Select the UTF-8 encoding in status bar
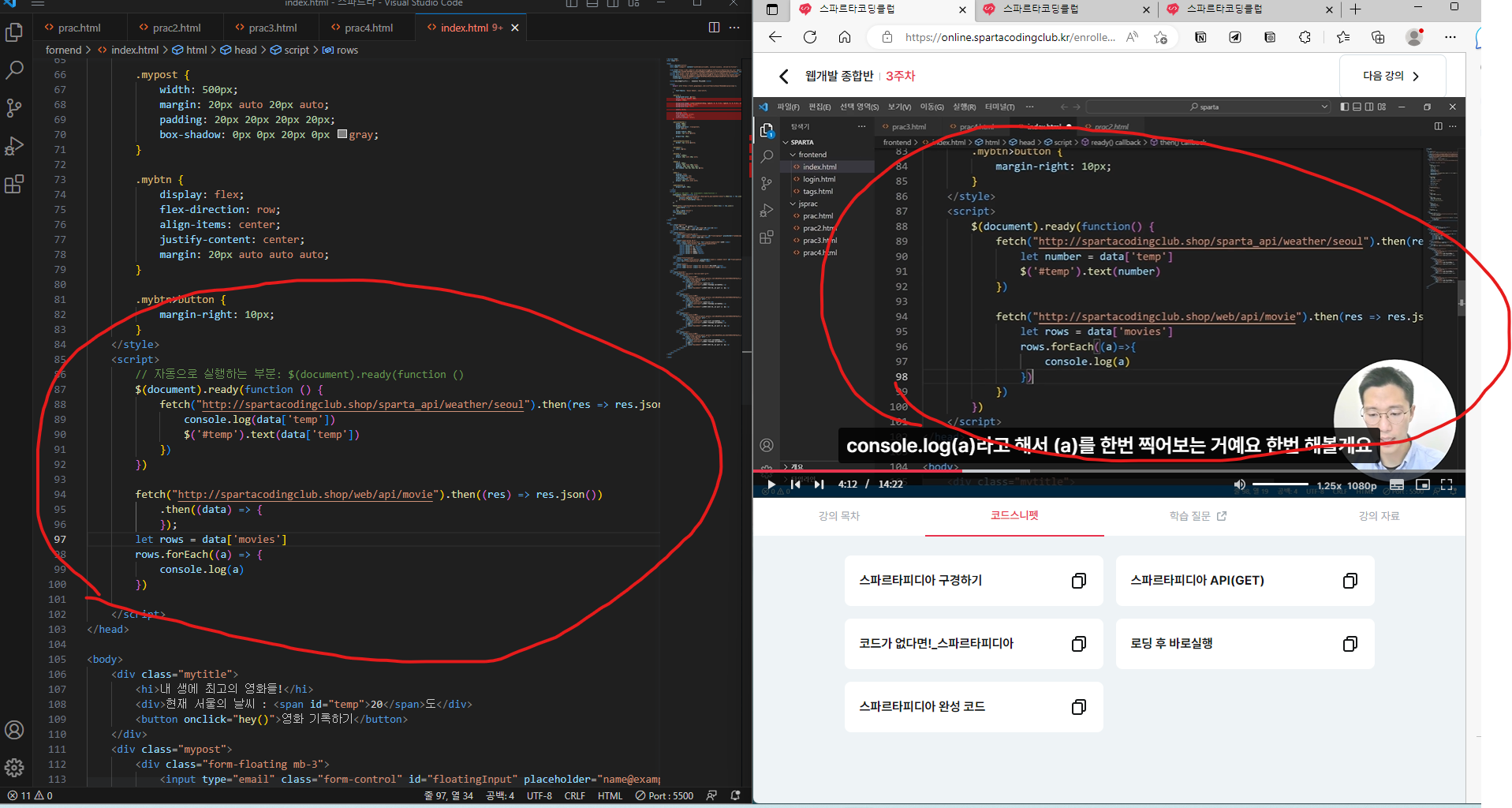1512x808 pixels. (539, 795)
